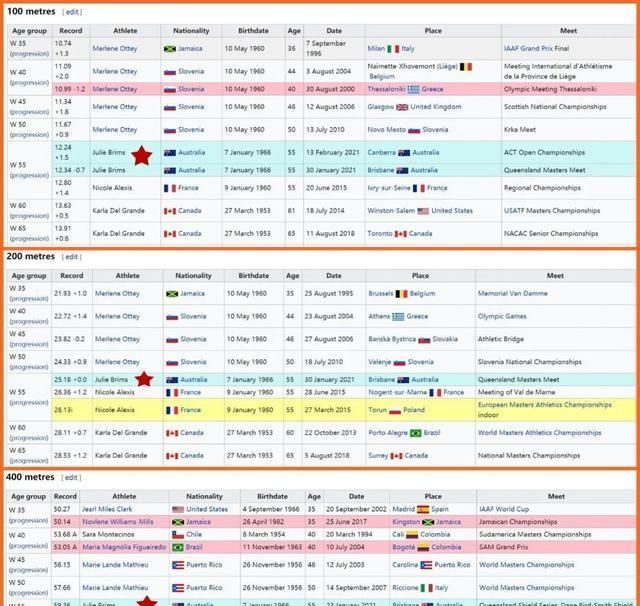
Task: Open the Olympic Games meet link
Action: pos(502,316)
